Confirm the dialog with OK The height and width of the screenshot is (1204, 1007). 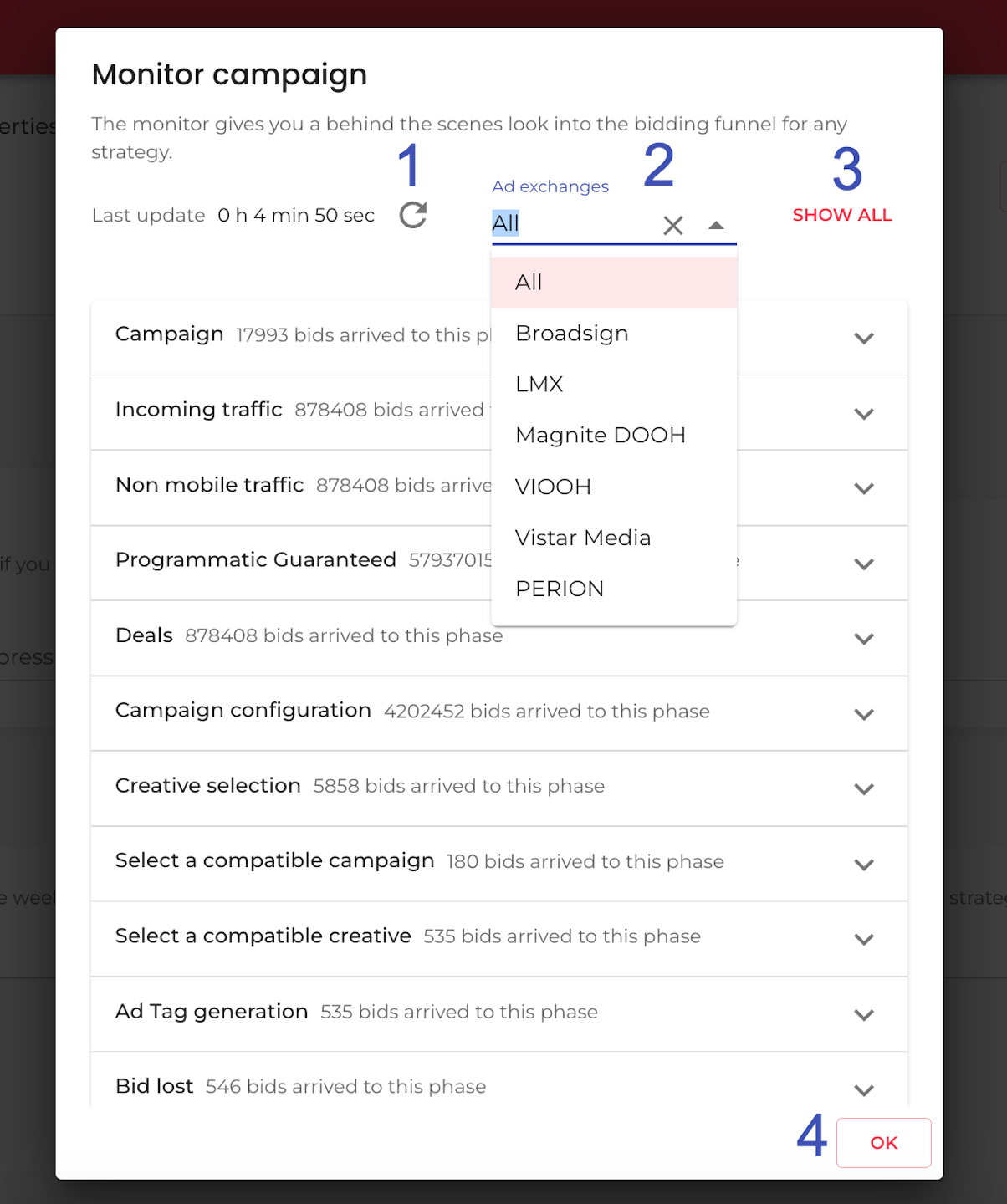pos(883,1142)
